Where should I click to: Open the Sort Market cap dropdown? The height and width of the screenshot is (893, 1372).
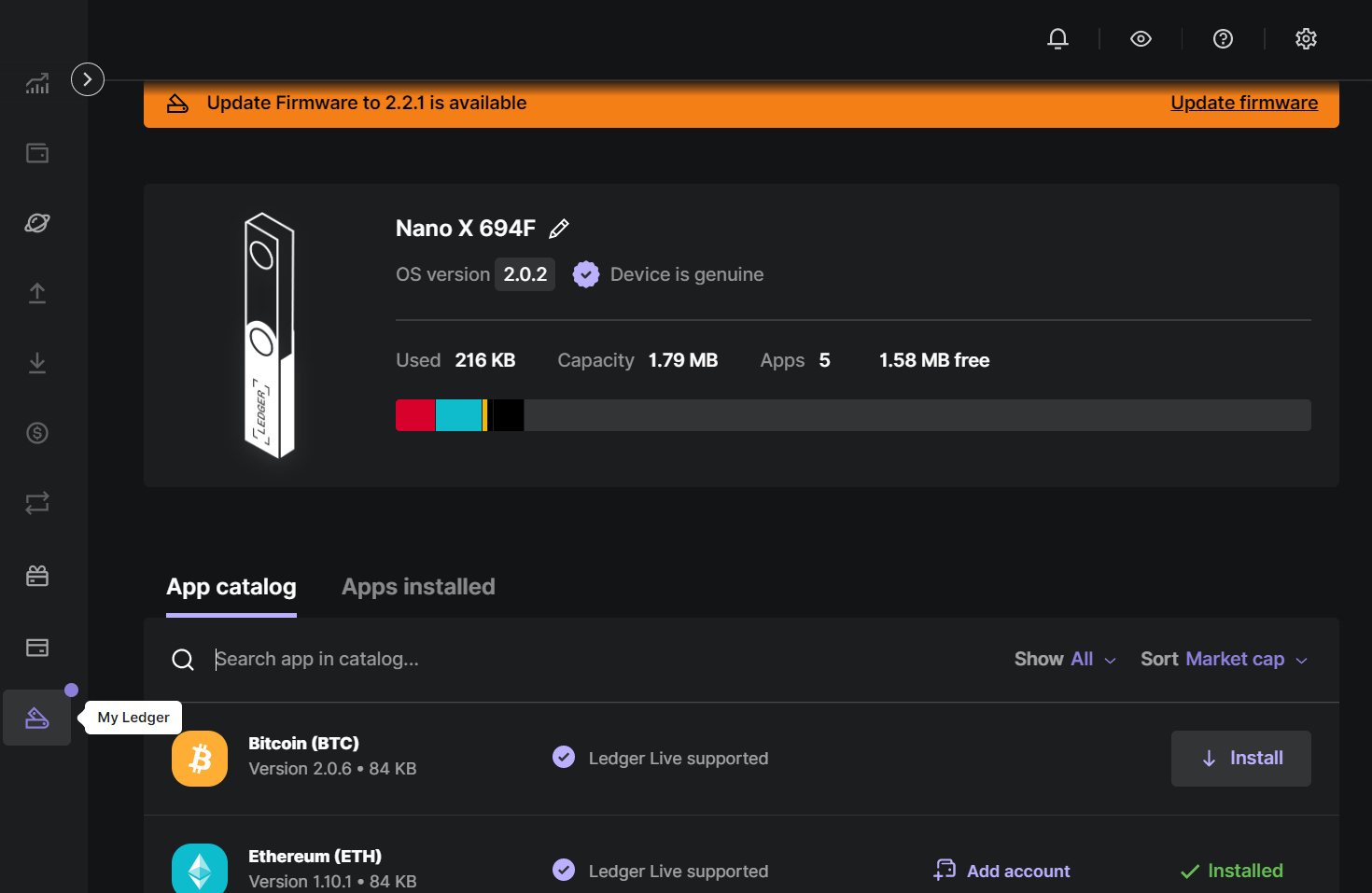pyautogui.click(x=1224, y=659)
